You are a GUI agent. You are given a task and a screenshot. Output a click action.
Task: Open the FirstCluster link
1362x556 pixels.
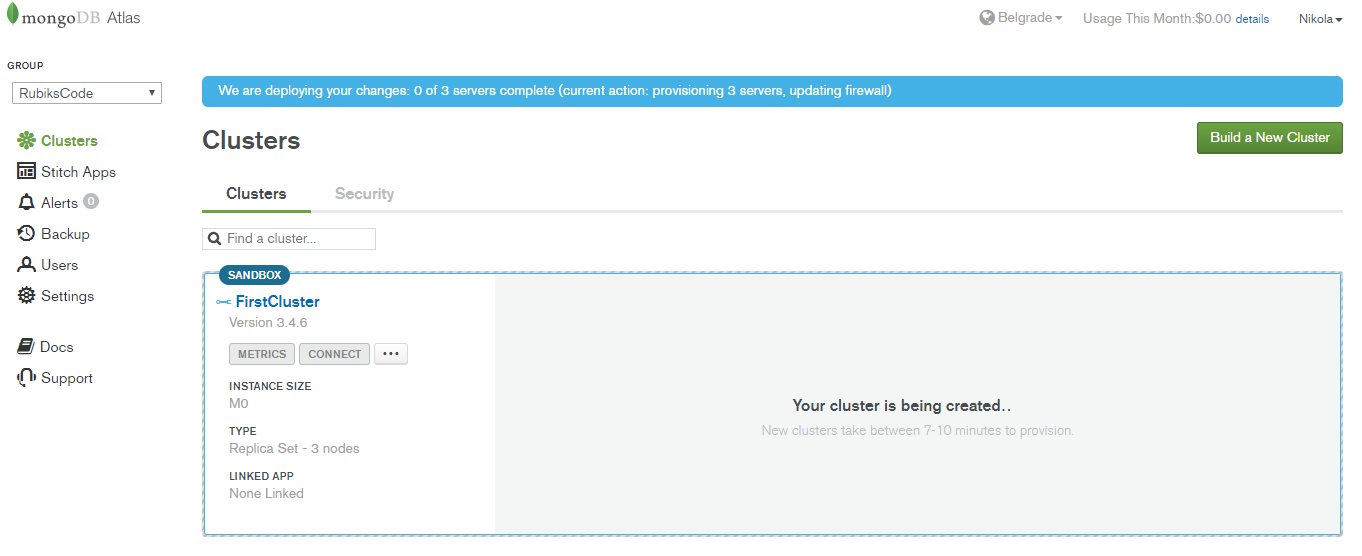coord(277,302)
